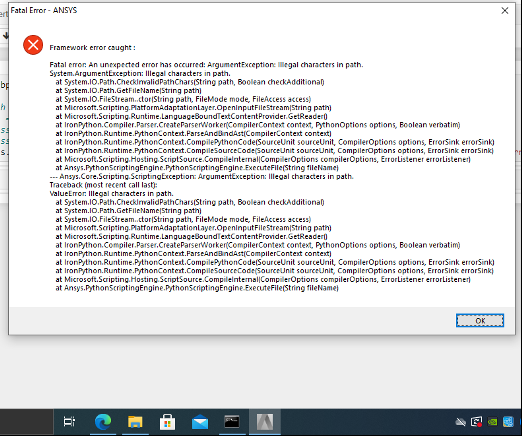
Task: Click the red error icon
Action: pos(33,45)
